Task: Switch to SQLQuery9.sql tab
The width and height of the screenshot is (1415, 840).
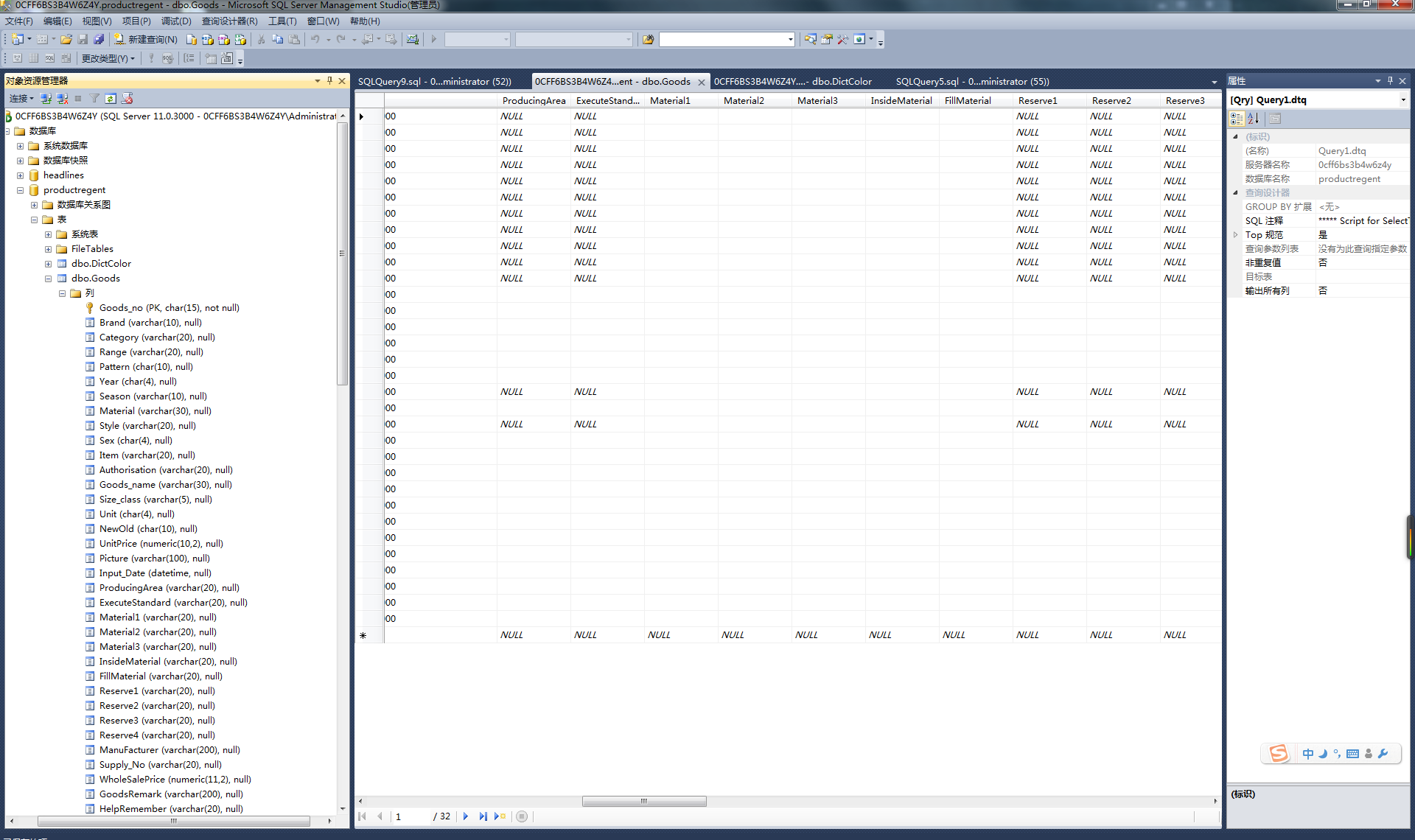Action: point(435,81)
